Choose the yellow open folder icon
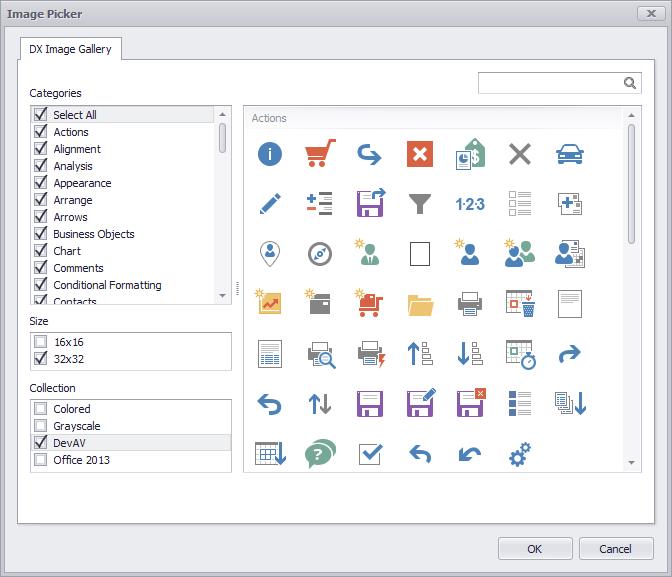This screenshot has height=577, width=672. point(419,304)
